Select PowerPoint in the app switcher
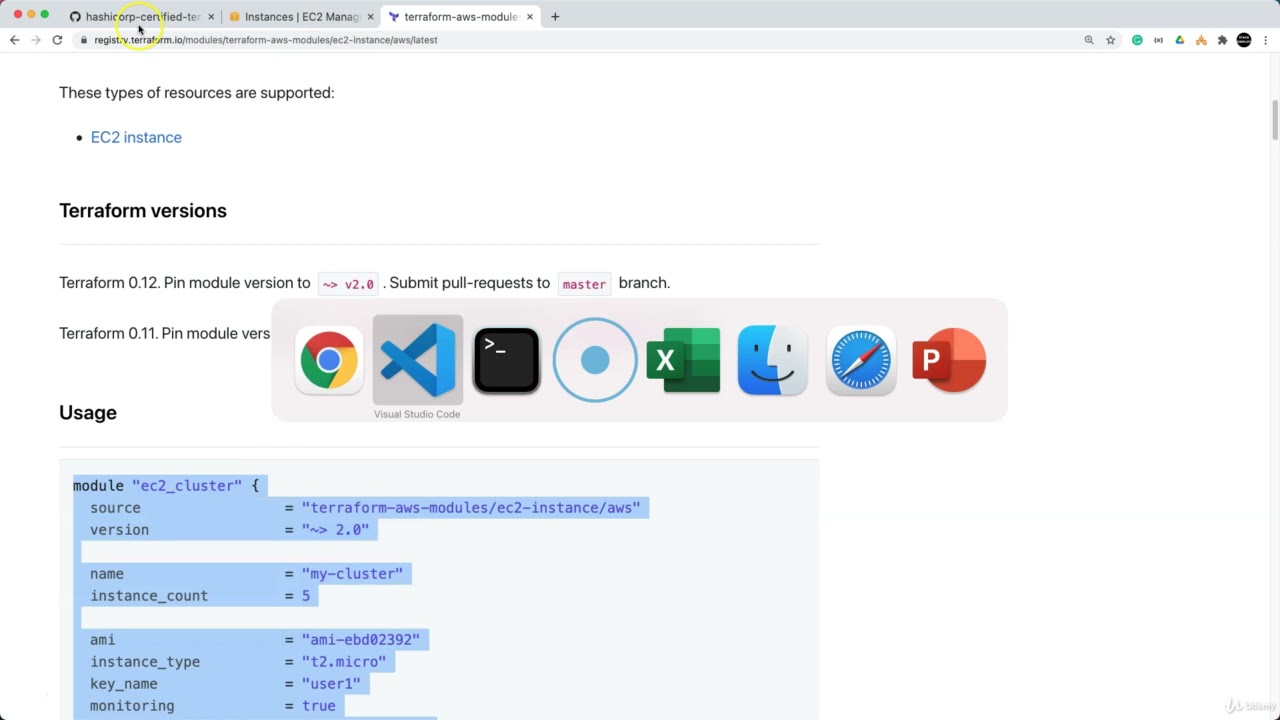Image resolution: width=1280 pixels, height=720 pixels. point(949,360)
